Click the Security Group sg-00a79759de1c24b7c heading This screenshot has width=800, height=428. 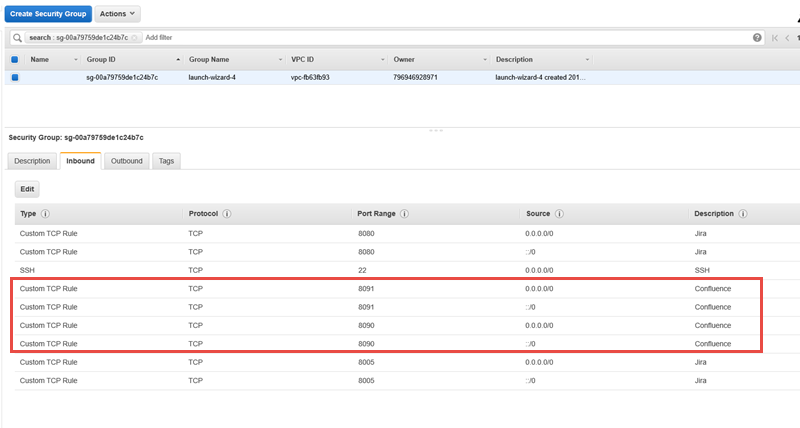76,138
